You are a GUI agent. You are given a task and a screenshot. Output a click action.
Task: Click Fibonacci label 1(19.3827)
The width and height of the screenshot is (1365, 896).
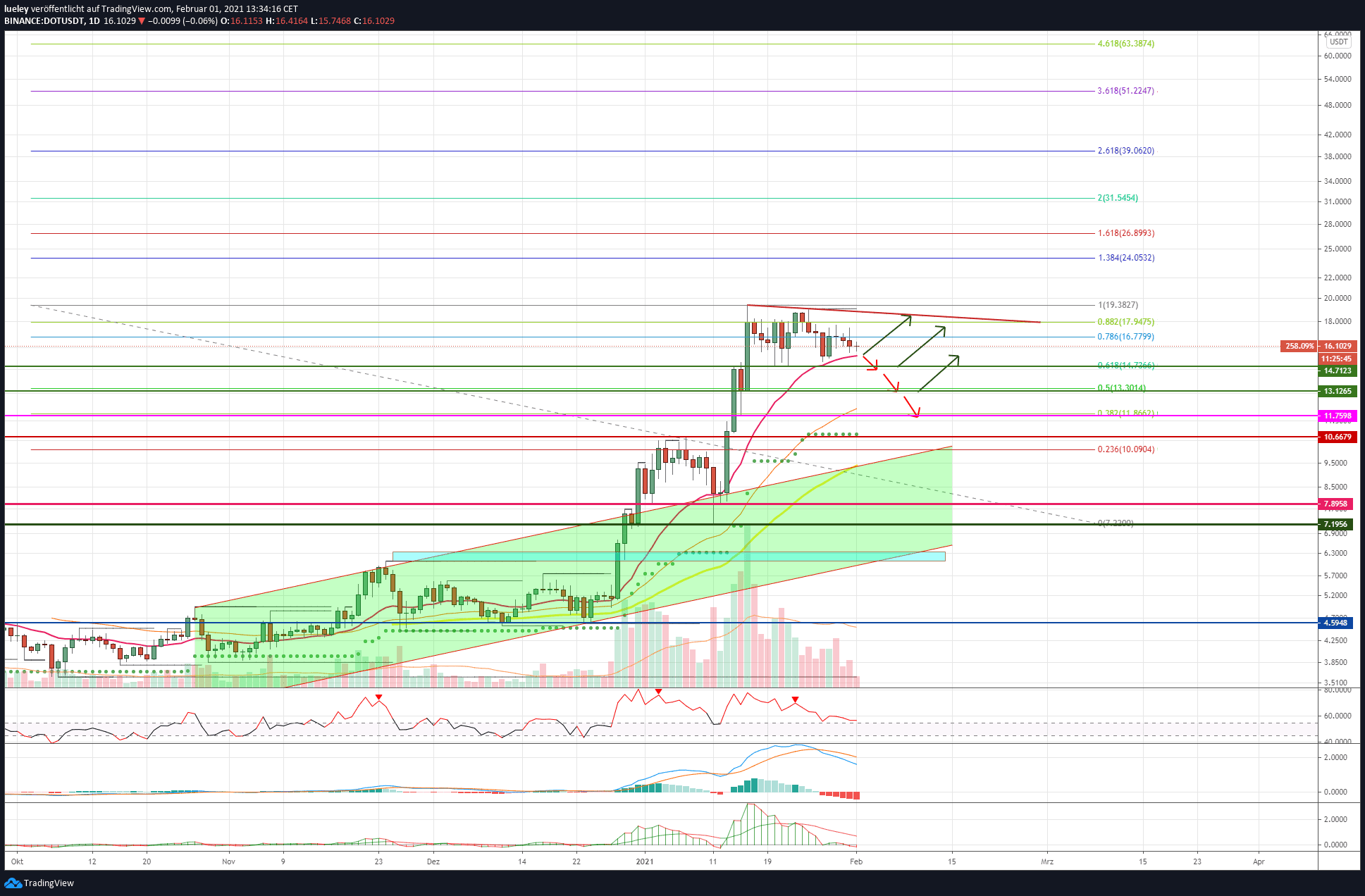pos(1118,305)
